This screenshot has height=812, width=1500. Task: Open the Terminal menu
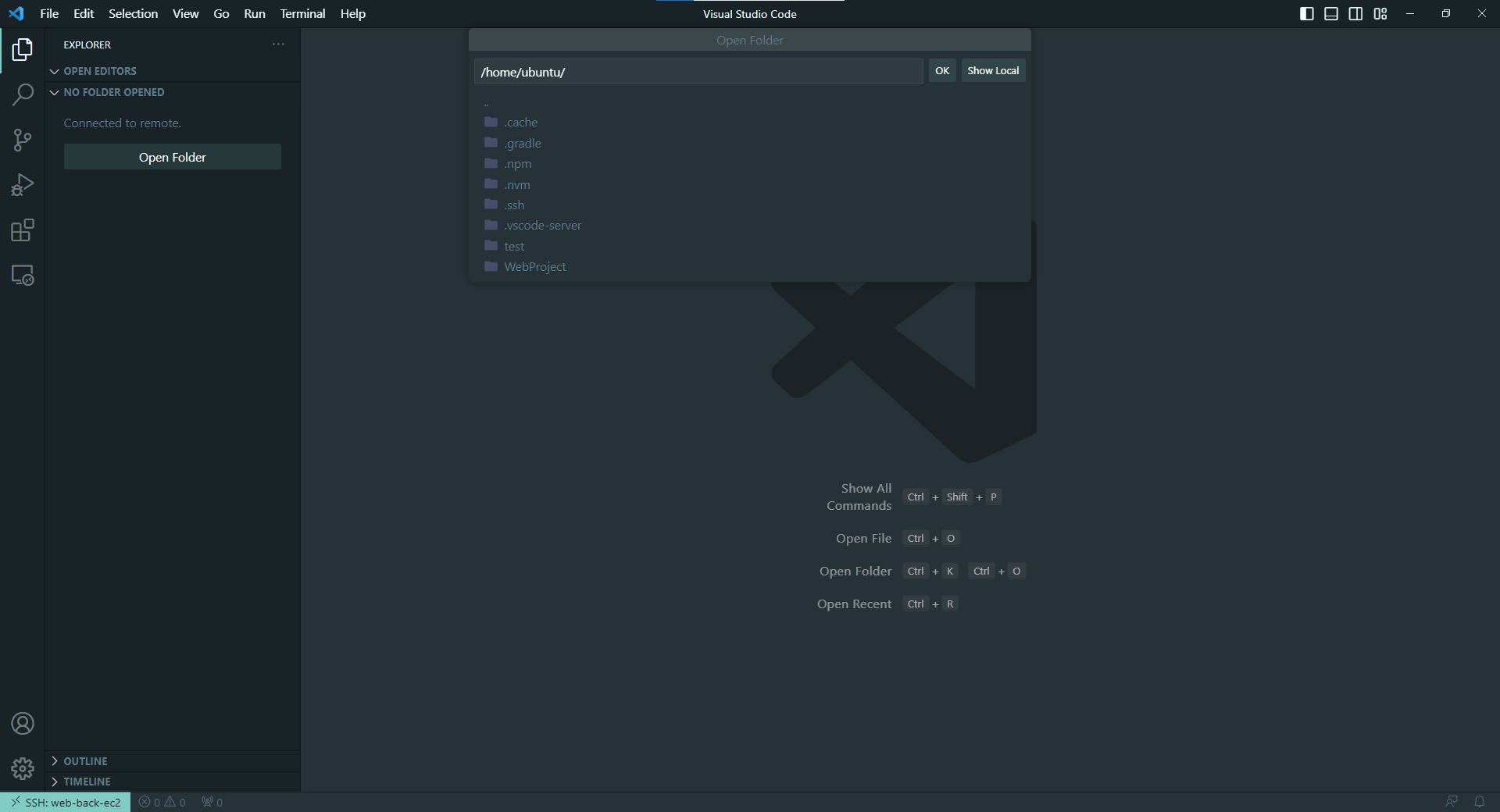(302, 13)
